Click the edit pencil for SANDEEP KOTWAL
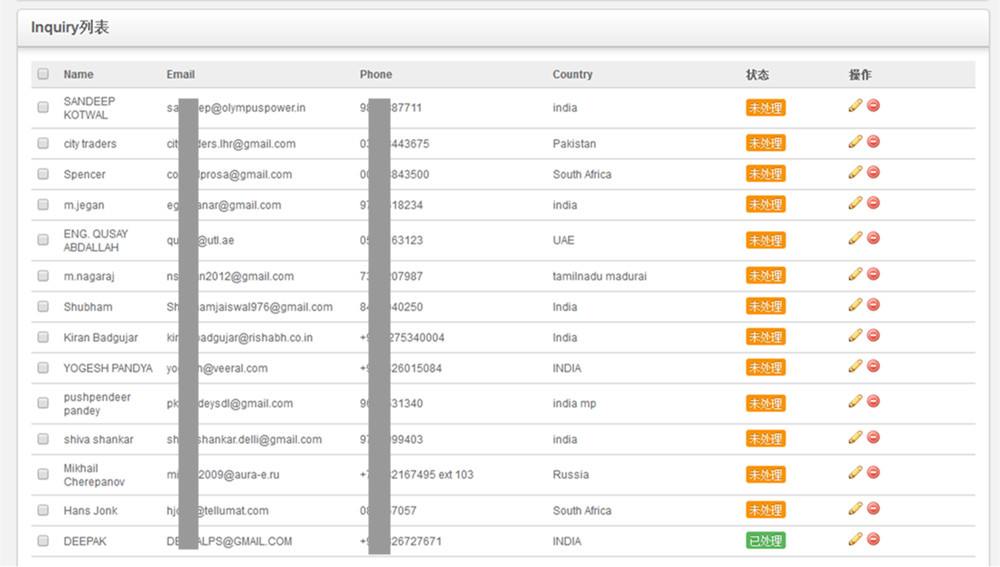The image size is (1000, 567). point(855,105)
